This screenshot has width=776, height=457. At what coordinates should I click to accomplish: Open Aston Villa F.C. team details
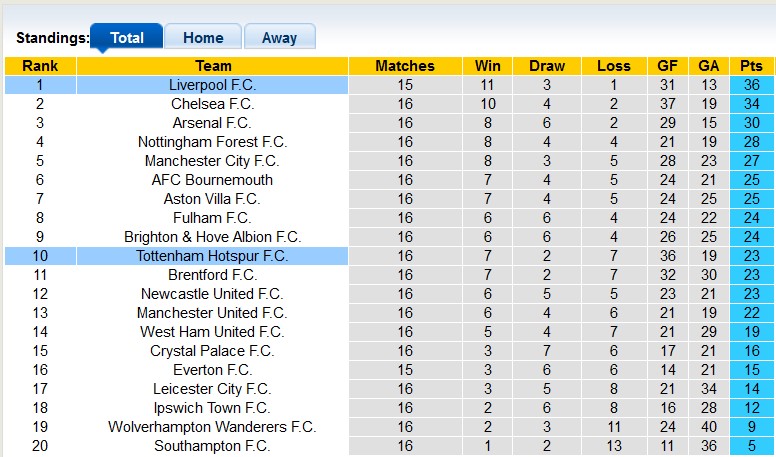[212, 199]
